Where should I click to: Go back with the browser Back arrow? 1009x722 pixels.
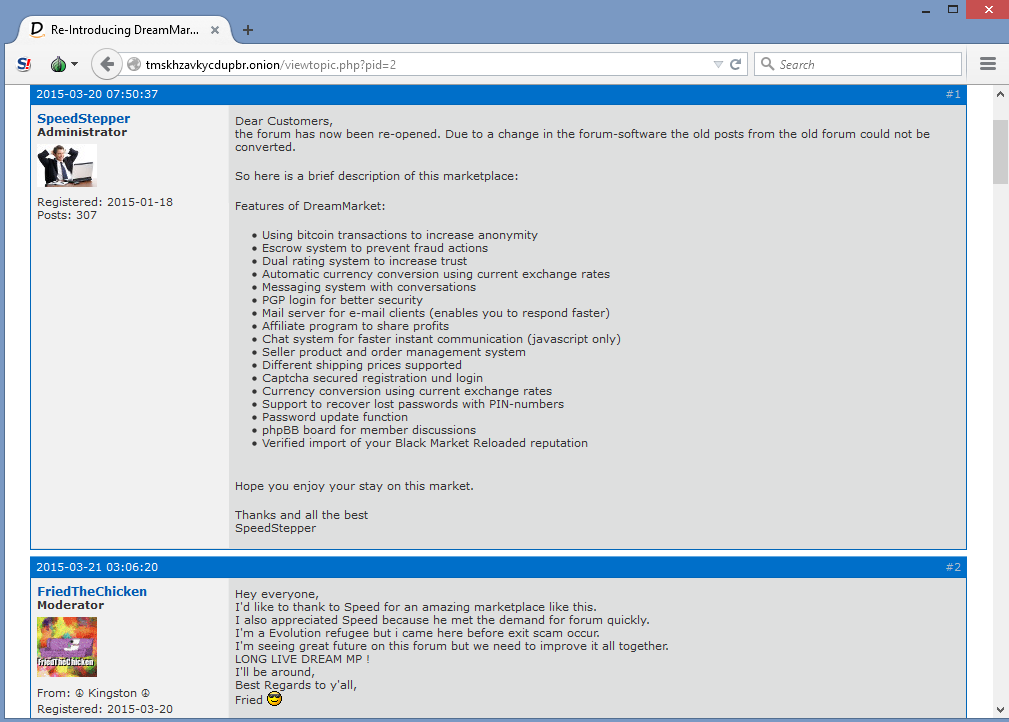tap(107, 64)
